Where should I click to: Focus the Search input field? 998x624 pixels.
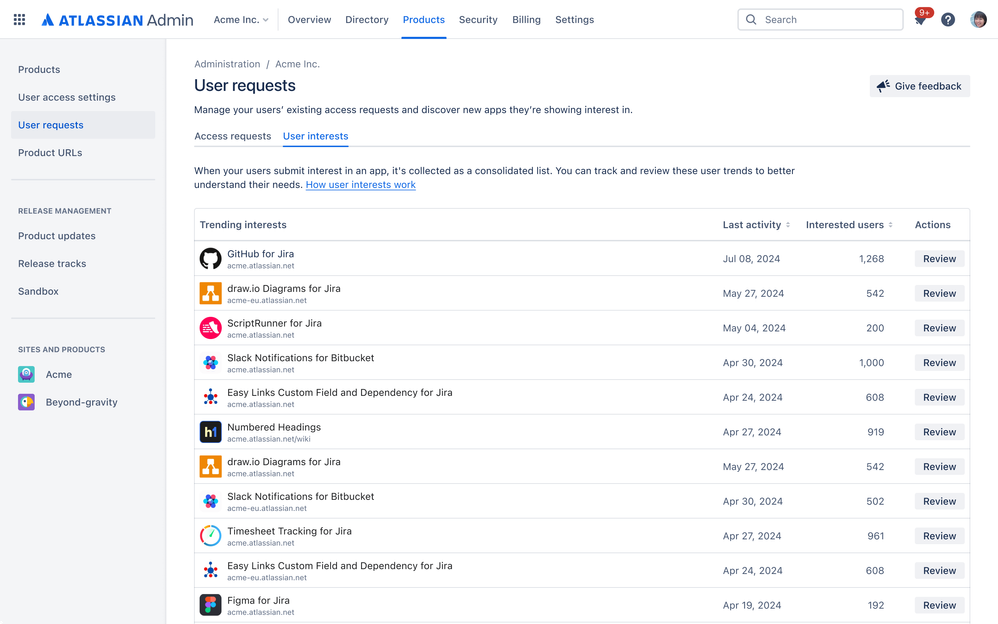point(820,20)
